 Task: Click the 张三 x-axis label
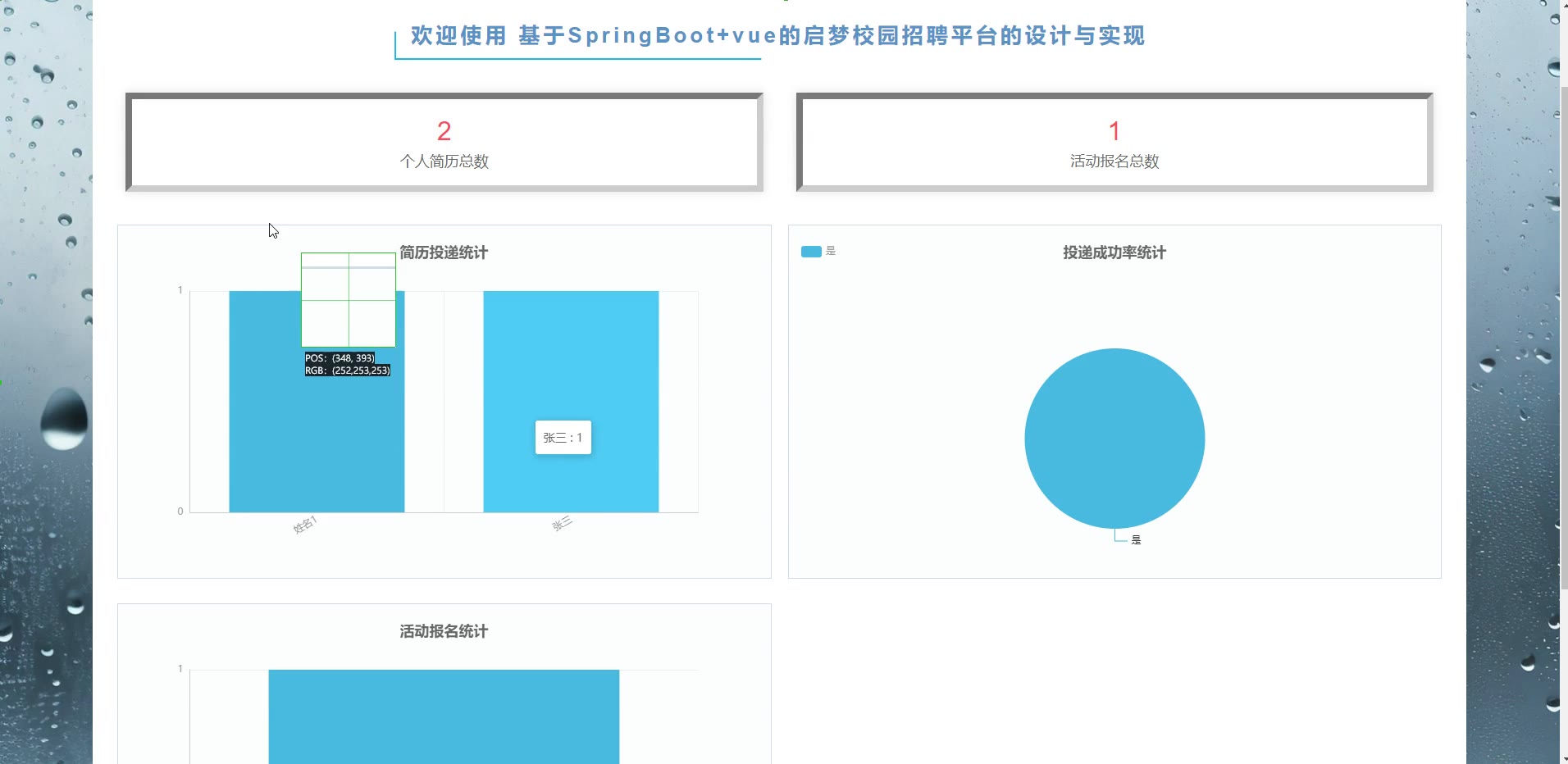click(x=562, y=524)
